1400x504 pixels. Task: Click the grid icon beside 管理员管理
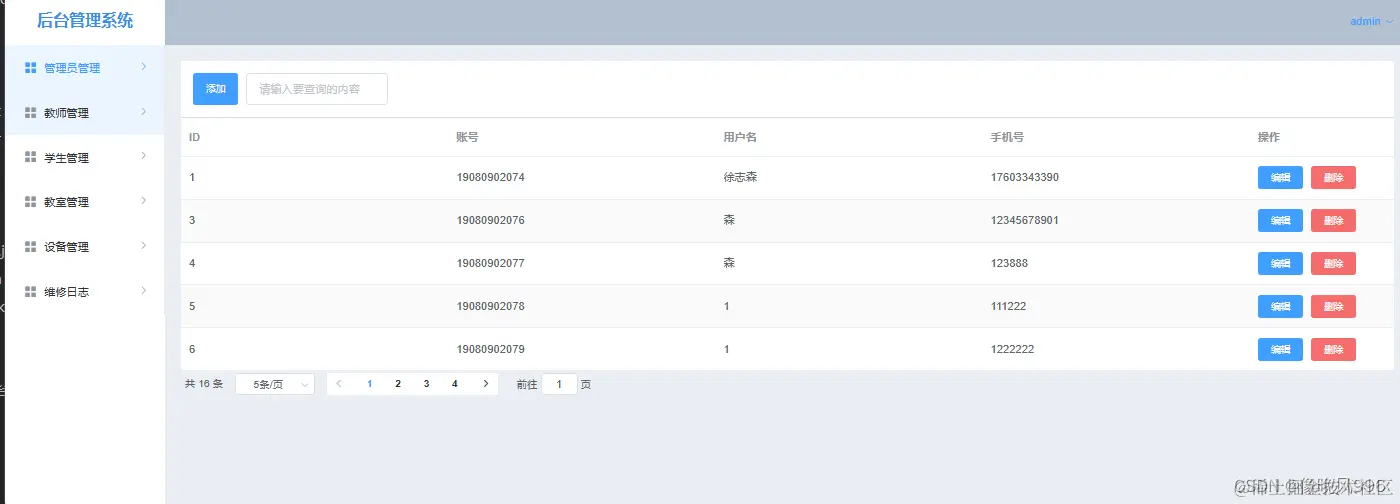coord(31,68)
